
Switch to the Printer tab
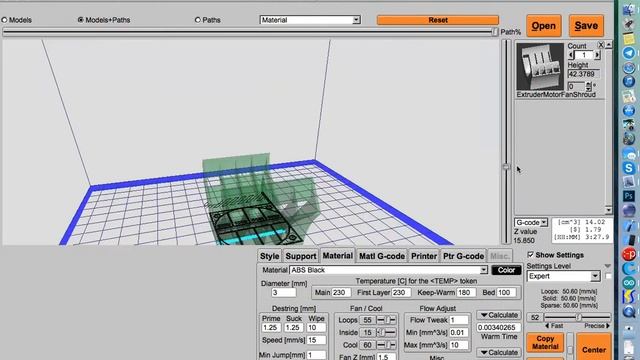pos(424,256)
